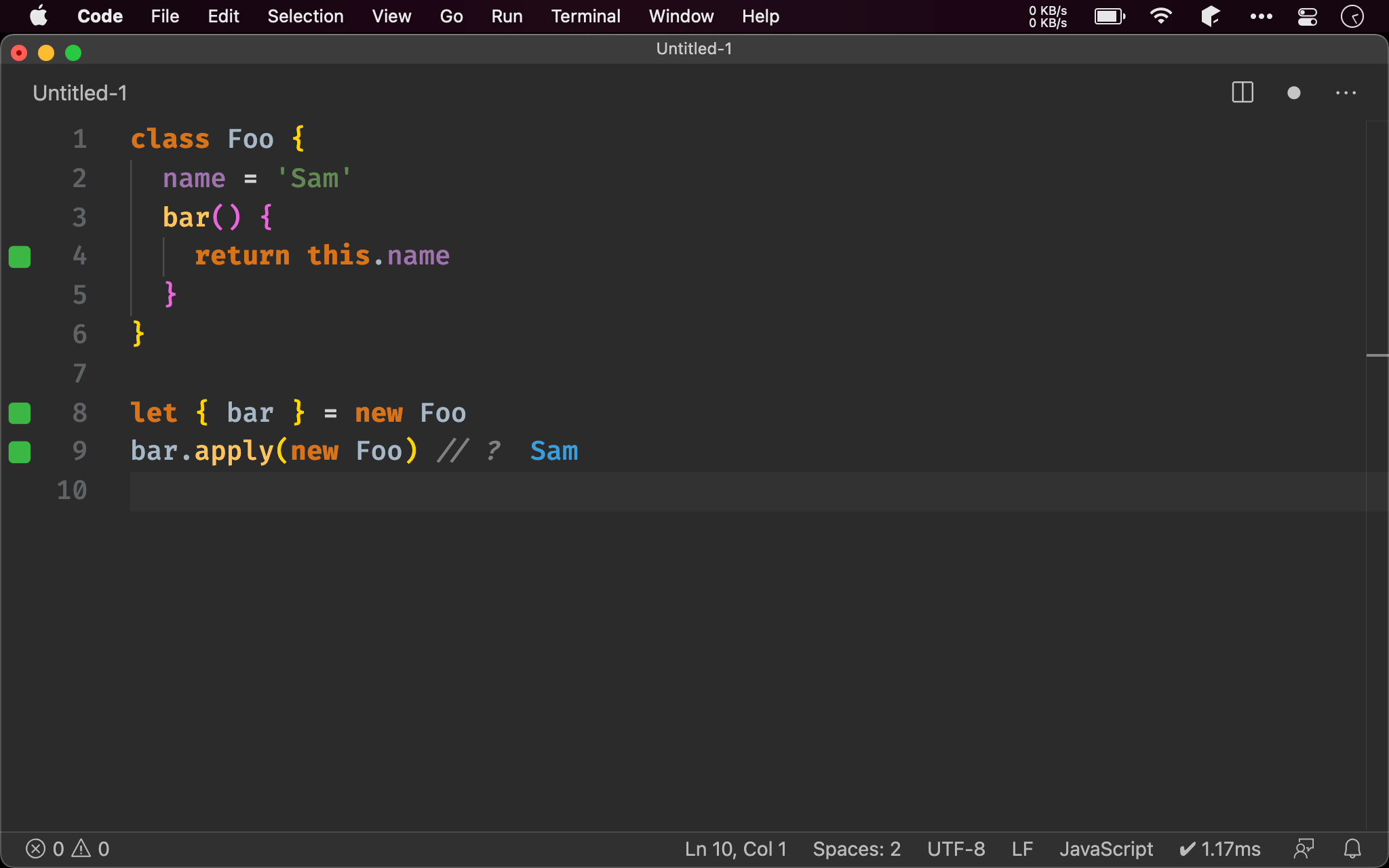Image resolution: width=1389 pixels, height=868 pixels.
Task: Click the notifications bell in status bar
Action: coord(1352,848)
